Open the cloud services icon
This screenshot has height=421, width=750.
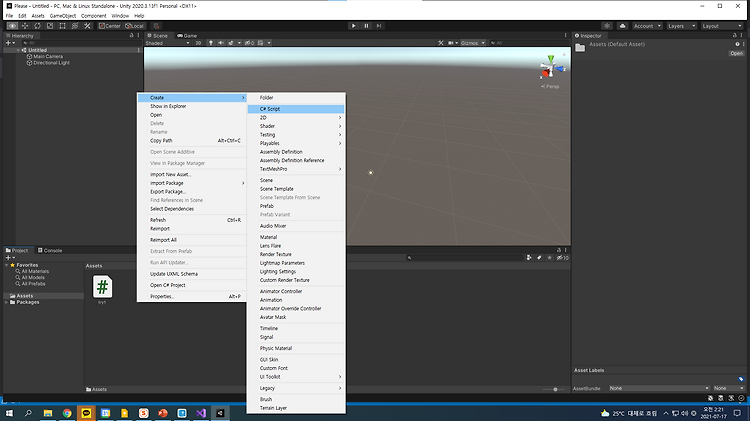[x=622, y=26]
